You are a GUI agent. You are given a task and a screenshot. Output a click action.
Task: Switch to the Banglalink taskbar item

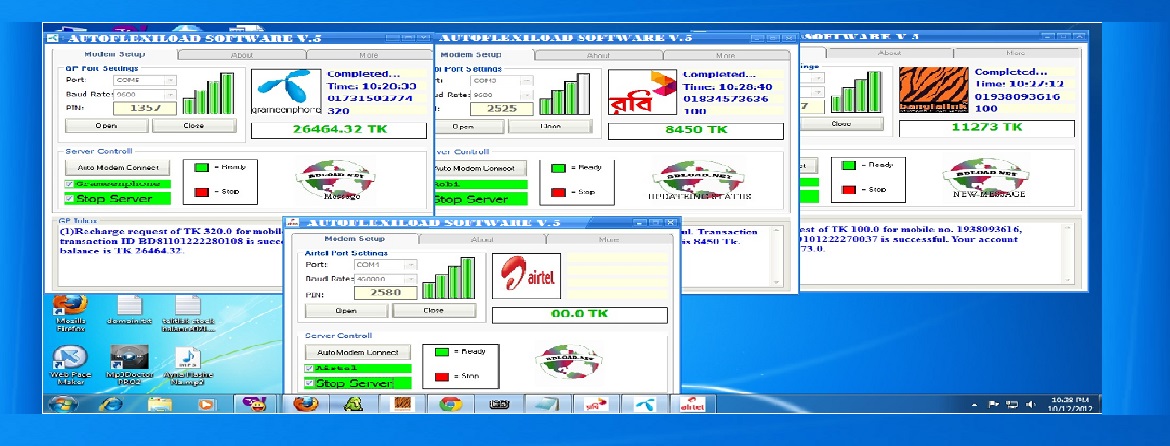[402, 404]
